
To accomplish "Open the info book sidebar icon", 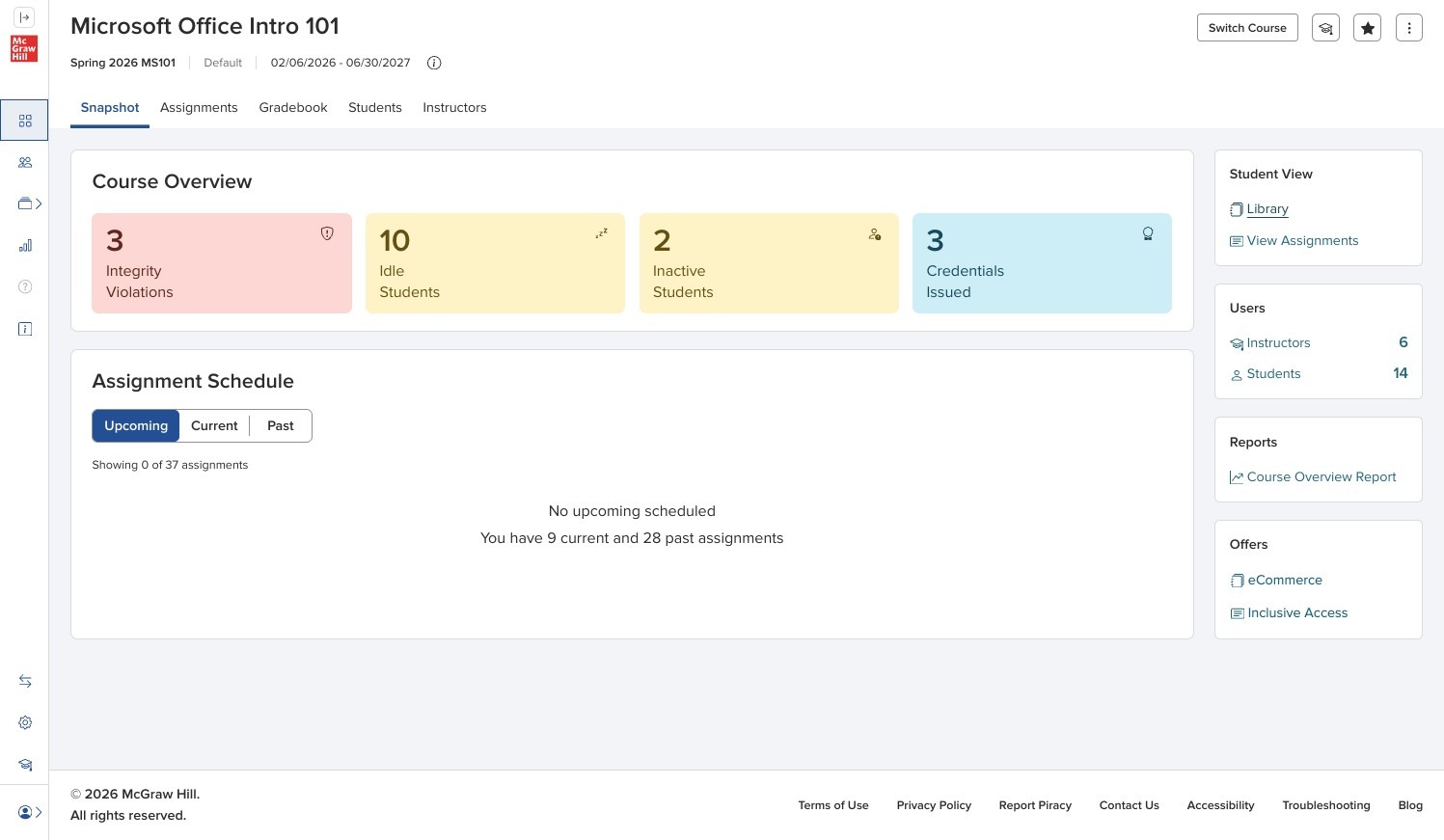I will coord(25,329).
